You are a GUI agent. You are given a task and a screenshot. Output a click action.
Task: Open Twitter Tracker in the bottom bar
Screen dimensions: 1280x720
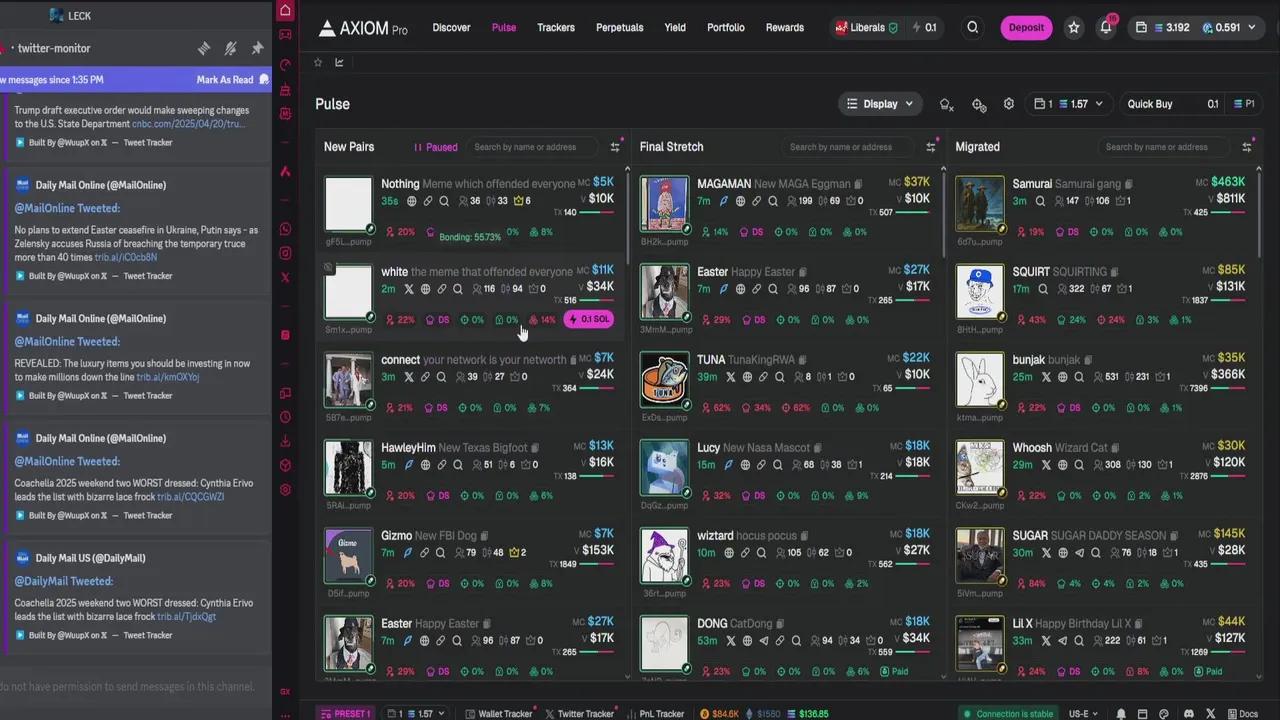[x=579, y=714]
